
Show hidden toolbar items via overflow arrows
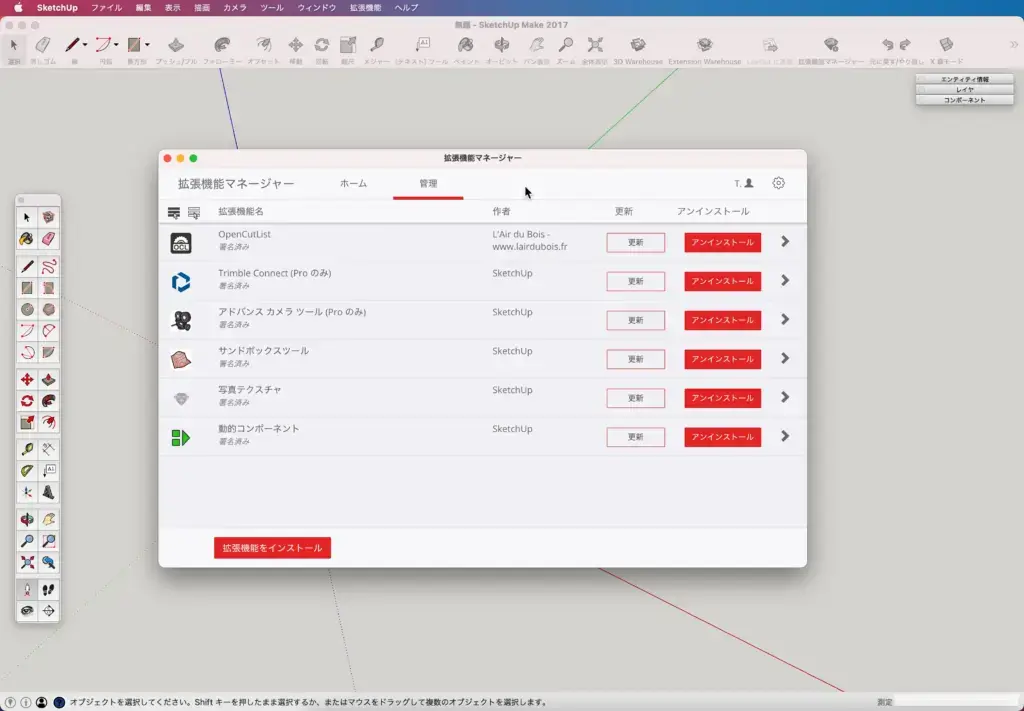tap(1014, 45)
